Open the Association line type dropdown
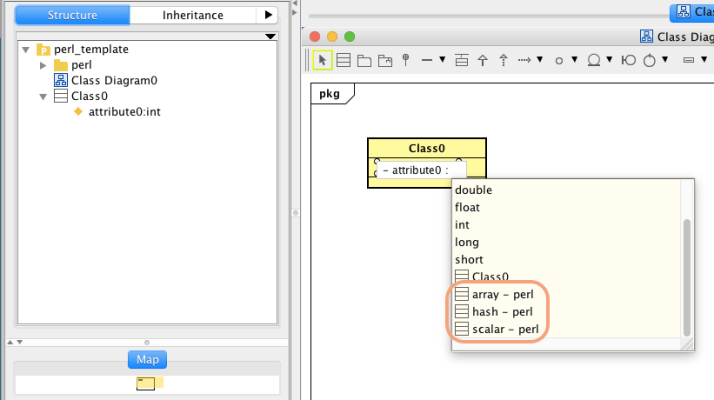The image size is (714, 400). pyautogui.click(x=442, y=60)
